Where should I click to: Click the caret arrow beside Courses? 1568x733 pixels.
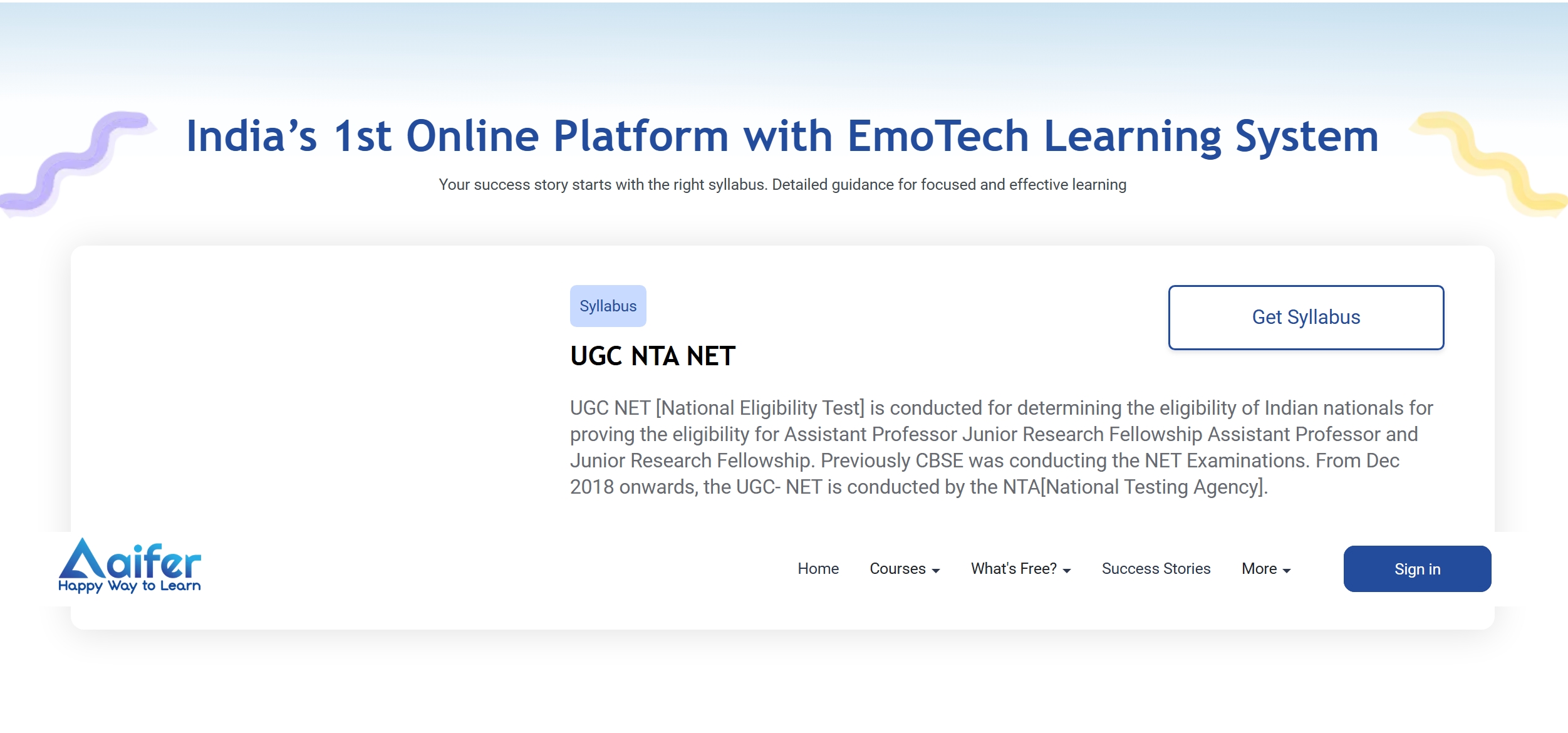[936, 571]
